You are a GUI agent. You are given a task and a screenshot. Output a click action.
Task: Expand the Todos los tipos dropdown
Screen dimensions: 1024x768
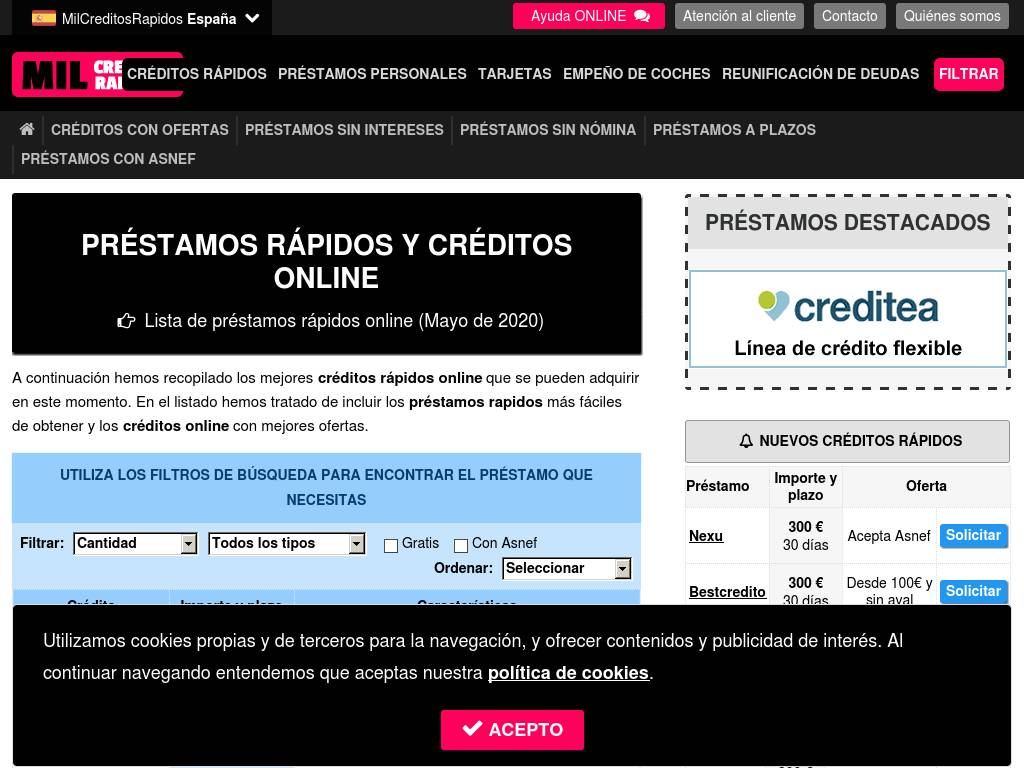pos(287,543)
